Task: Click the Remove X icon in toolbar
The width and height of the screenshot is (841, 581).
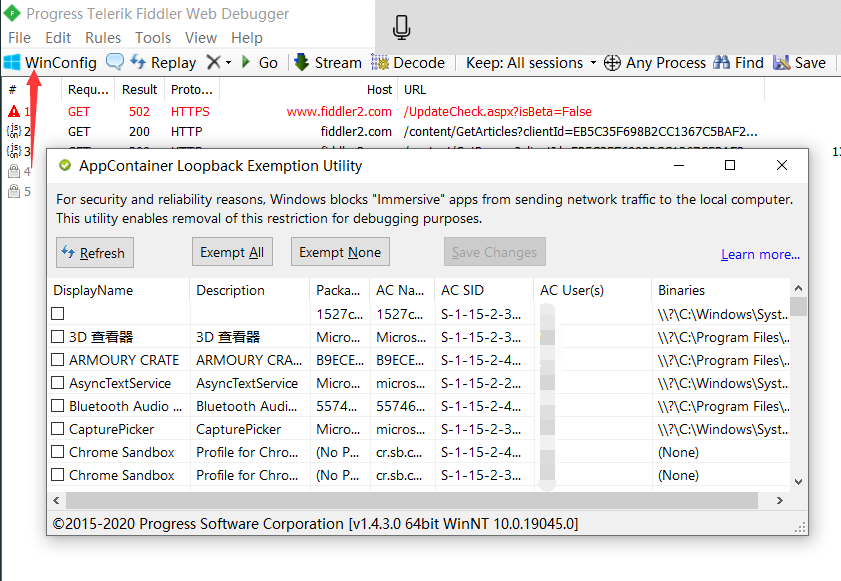Action: 213,62
